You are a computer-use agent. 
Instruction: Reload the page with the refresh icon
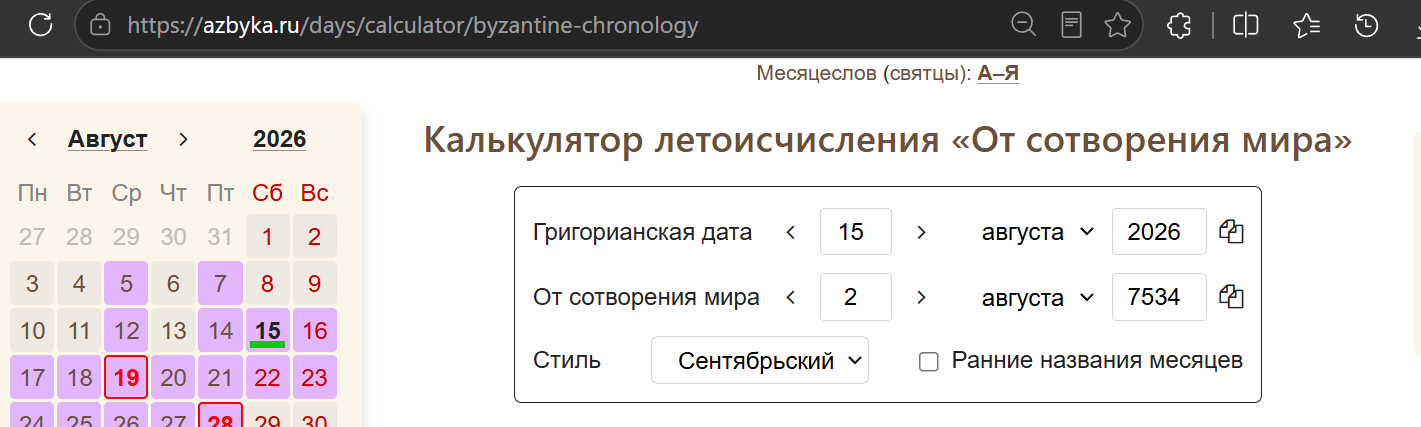40,25
